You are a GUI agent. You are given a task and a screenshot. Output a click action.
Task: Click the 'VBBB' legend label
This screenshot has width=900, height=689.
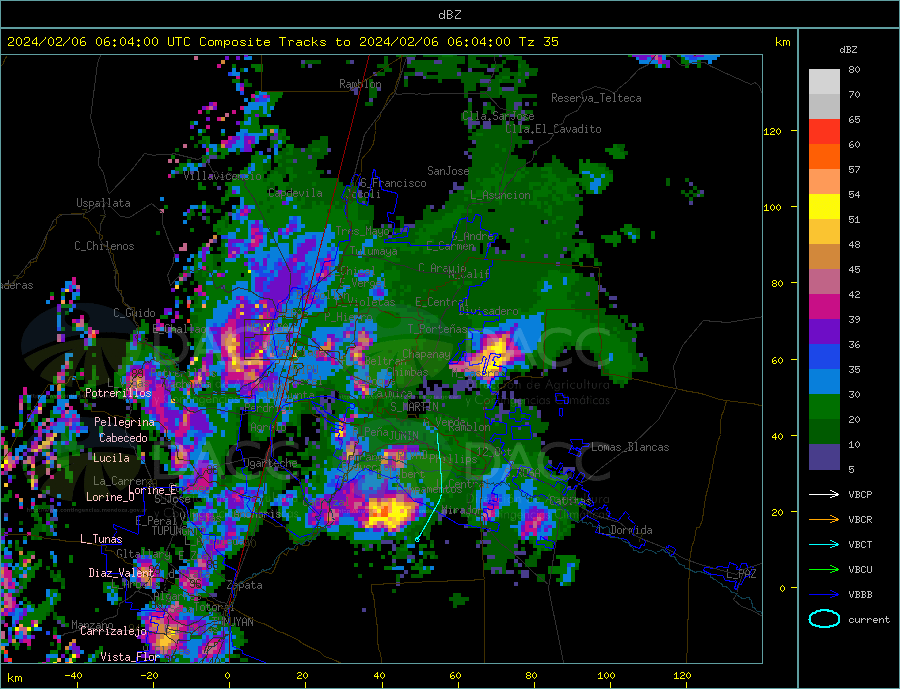pos(860,594)
